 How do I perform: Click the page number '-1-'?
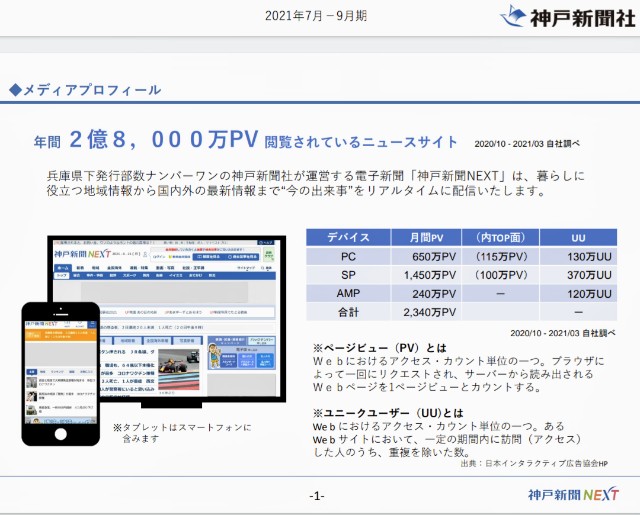tap(317, 496)
